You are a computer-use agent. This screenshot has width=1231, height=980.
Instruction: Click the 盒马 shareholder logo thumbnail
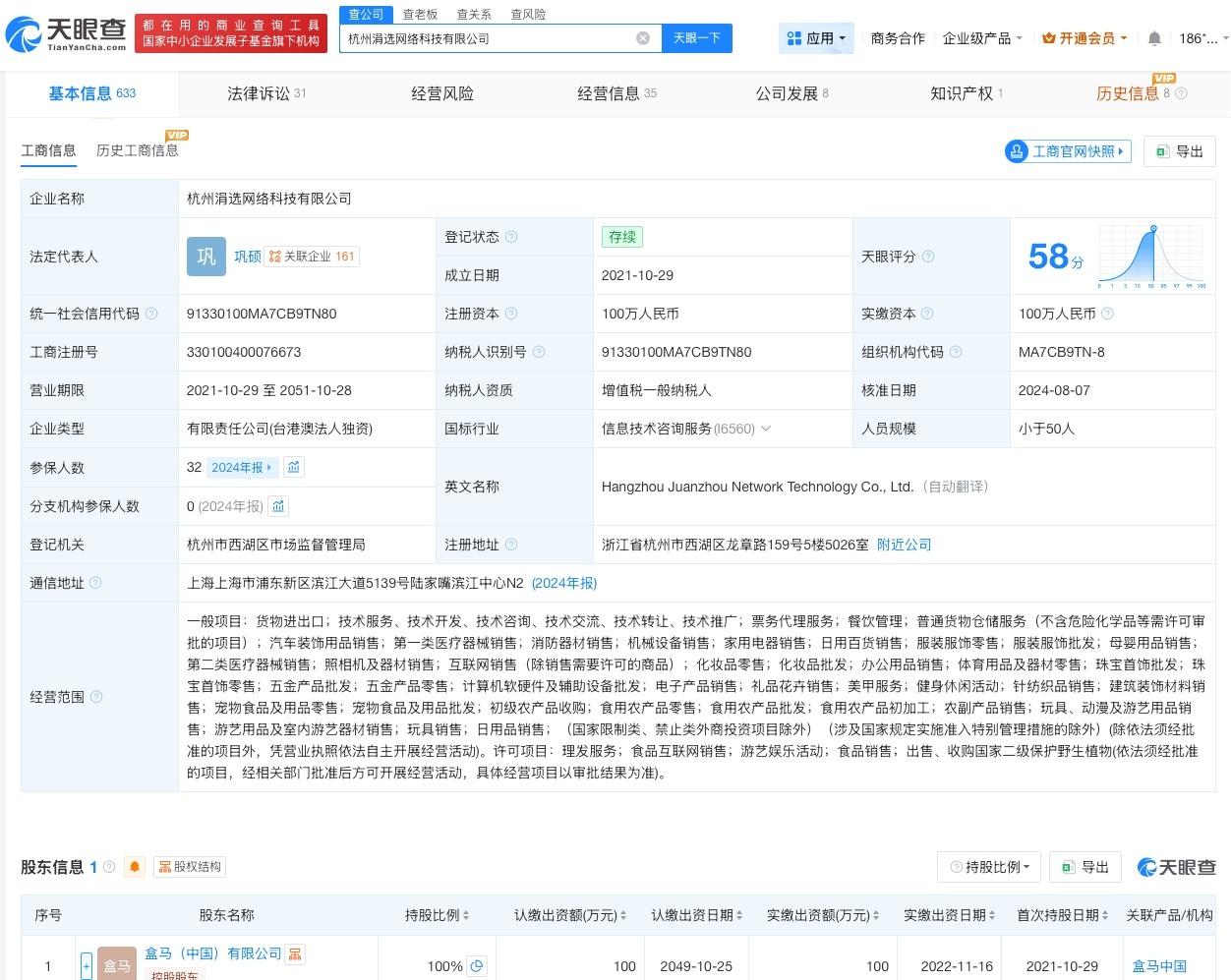117,963
